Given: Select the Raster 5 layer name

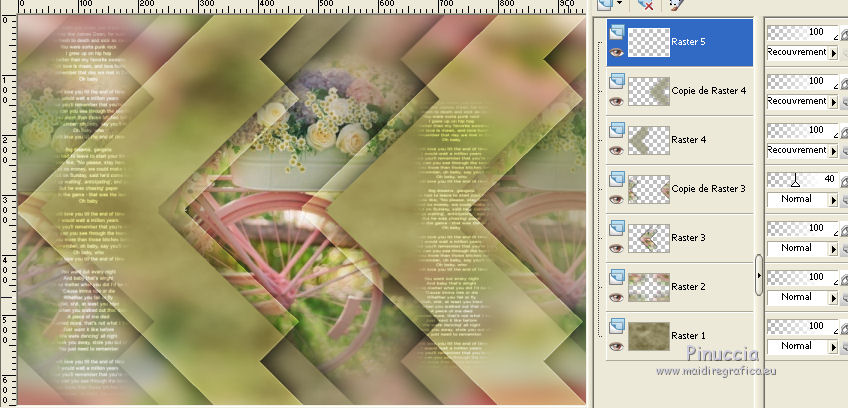Looking at the screenshot, I should pyautogui.click(x=688, y=42).
